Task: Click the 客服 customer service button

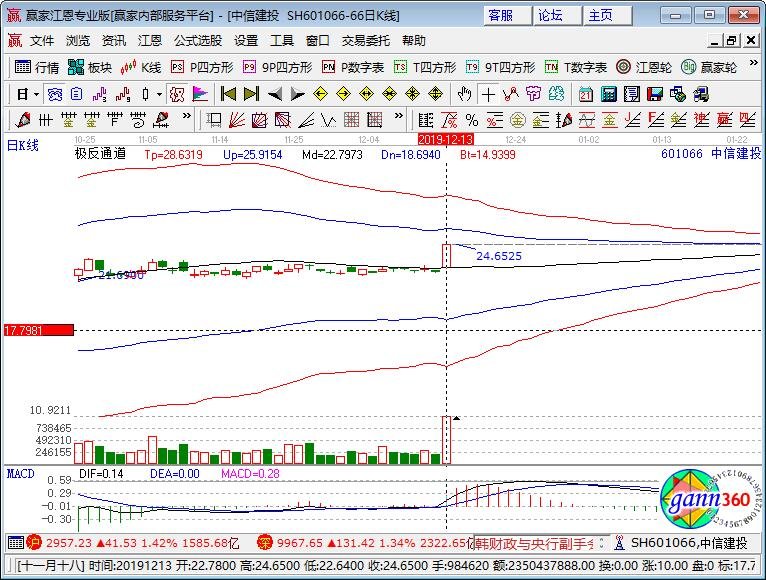Action: (x=508, y=15)
